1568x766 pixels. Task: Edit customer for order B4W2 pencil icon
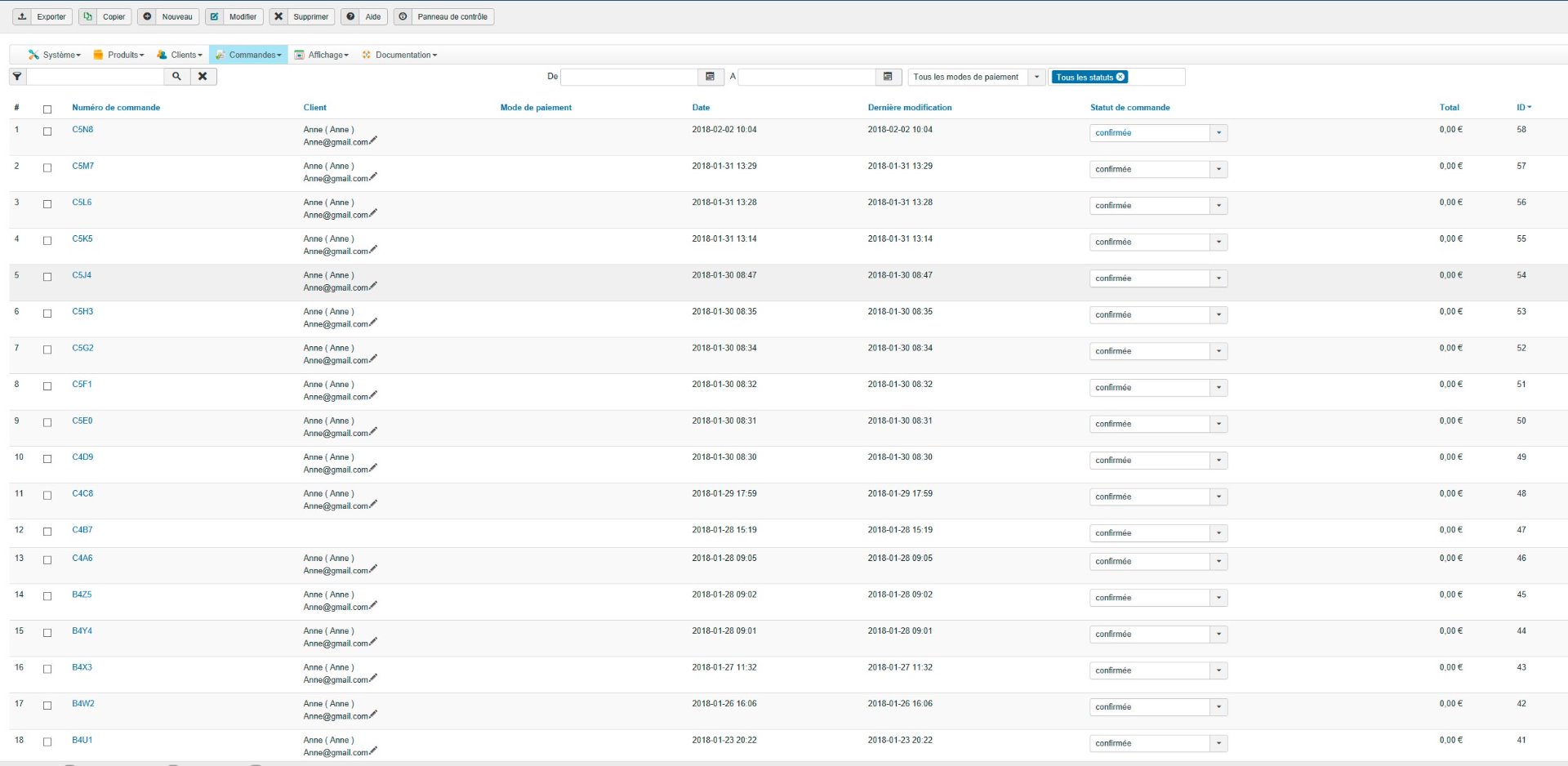[373, 715]
